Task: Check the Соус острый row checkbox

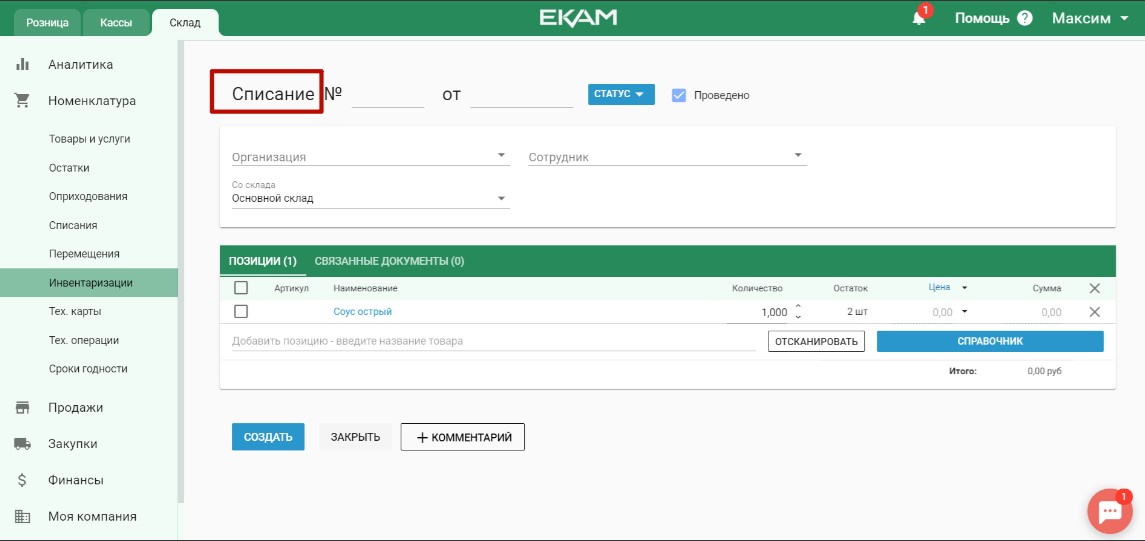Action: [241, 312]
